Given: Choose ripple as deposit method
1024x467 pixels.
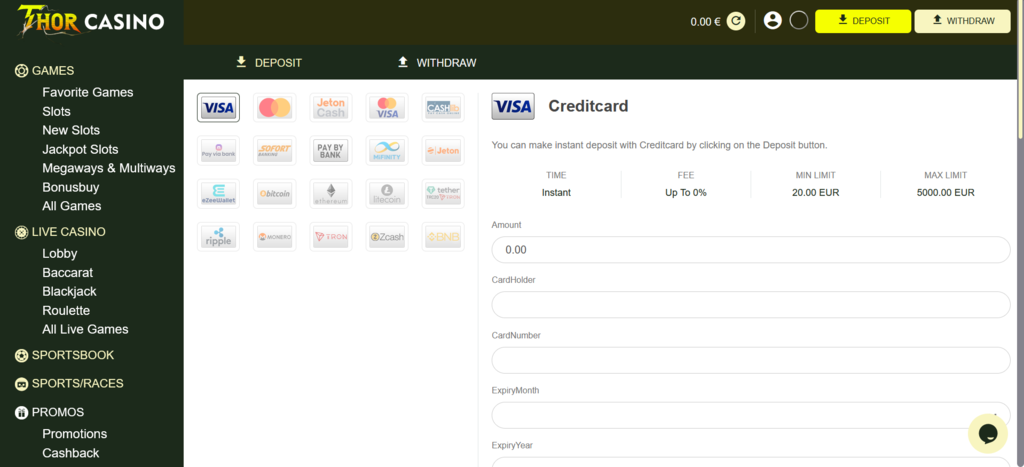Looking at the screenshot, I should click(x=218, y=237).
